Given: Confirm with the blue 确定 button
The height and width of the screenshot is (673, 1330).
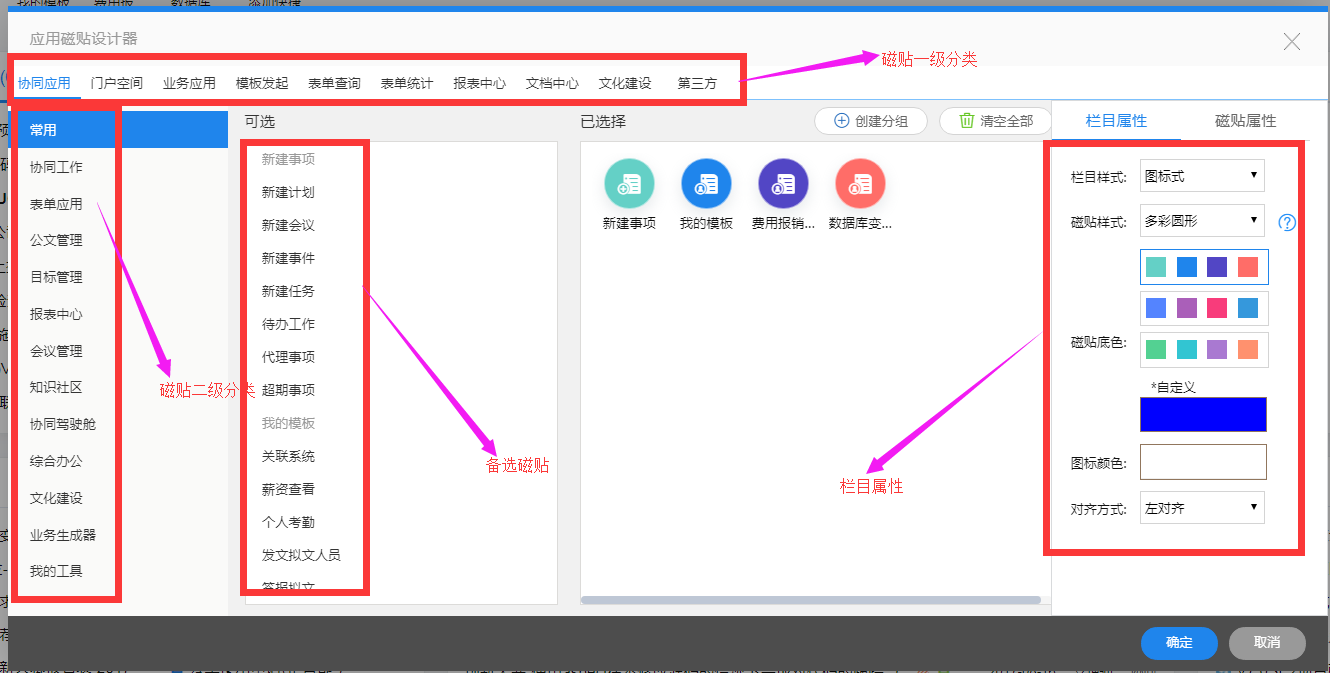Looking at the screenshot, I should click(1179, 643).
